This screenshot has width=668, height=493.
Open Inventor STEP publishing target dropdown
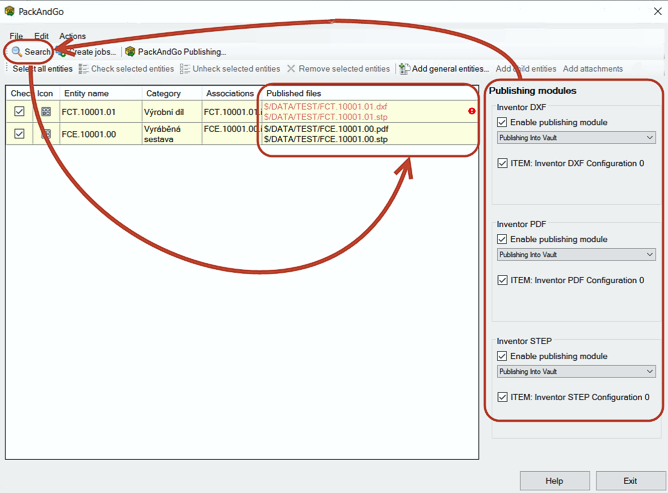576,372
